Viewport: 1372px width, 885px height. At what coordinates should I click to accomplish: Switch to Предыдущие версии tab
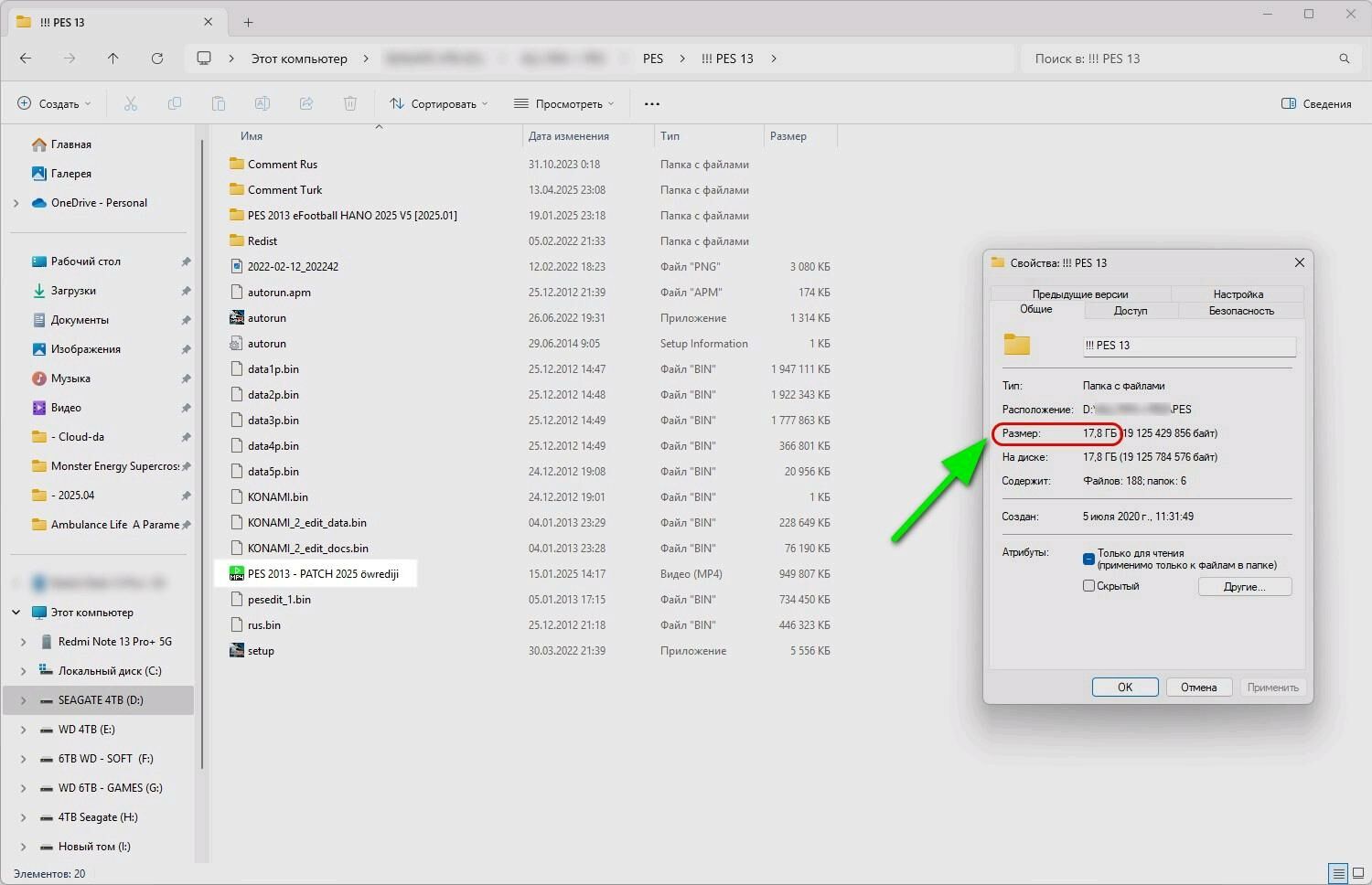click(x=1080, y=294)
